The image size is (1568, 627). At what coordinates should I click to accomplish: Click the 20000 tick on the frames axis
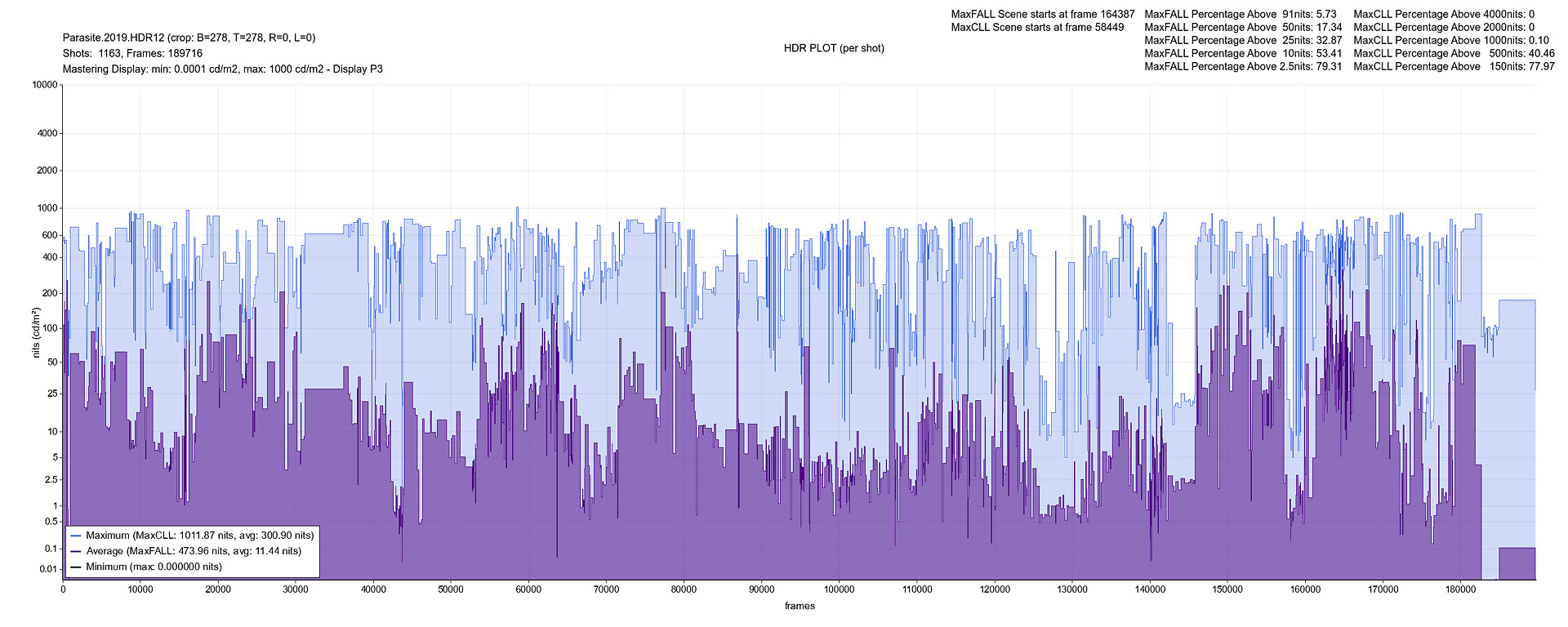218,589
